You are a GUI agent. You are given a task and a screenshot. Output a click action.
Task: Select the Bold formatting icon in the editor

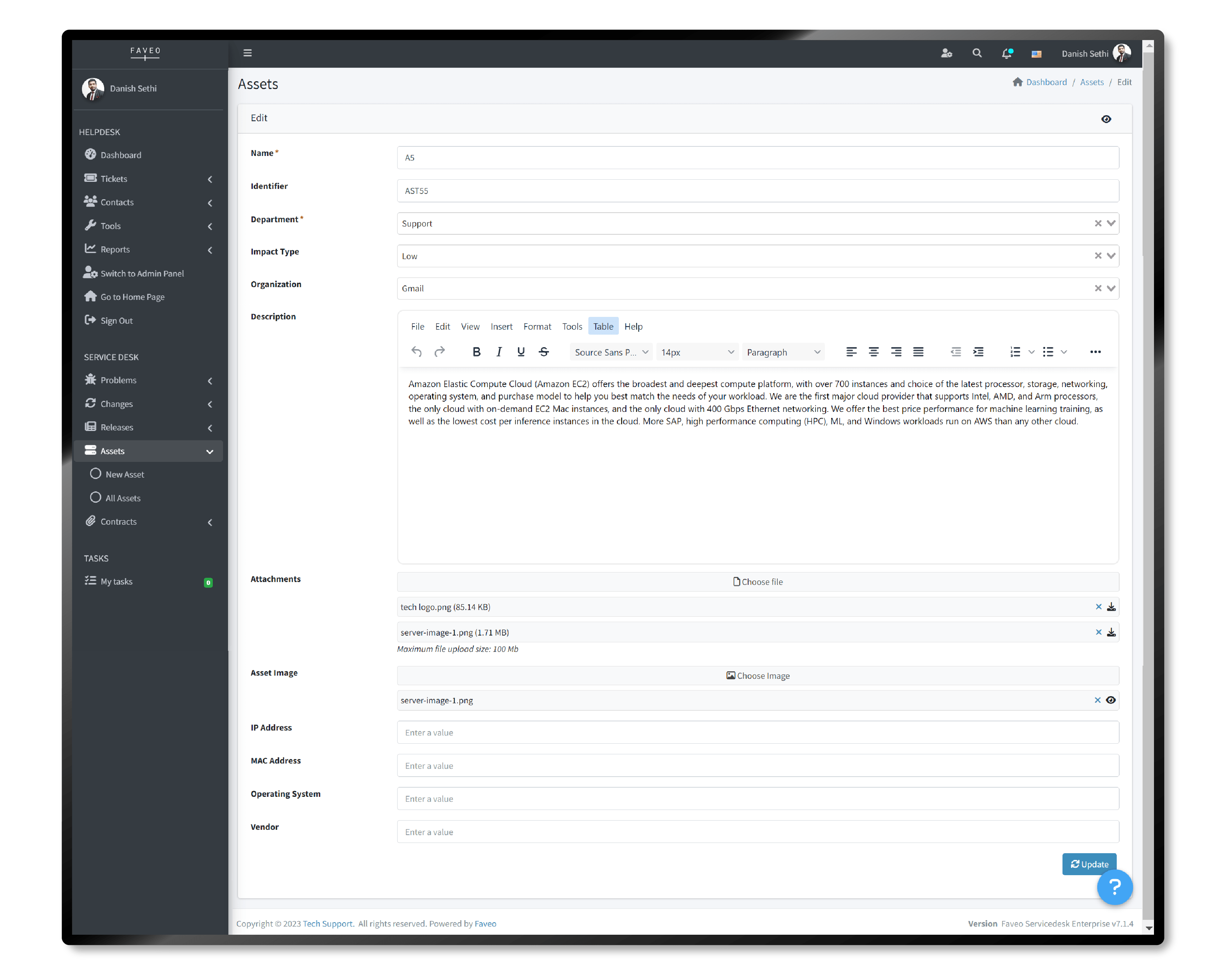[477, 352]
